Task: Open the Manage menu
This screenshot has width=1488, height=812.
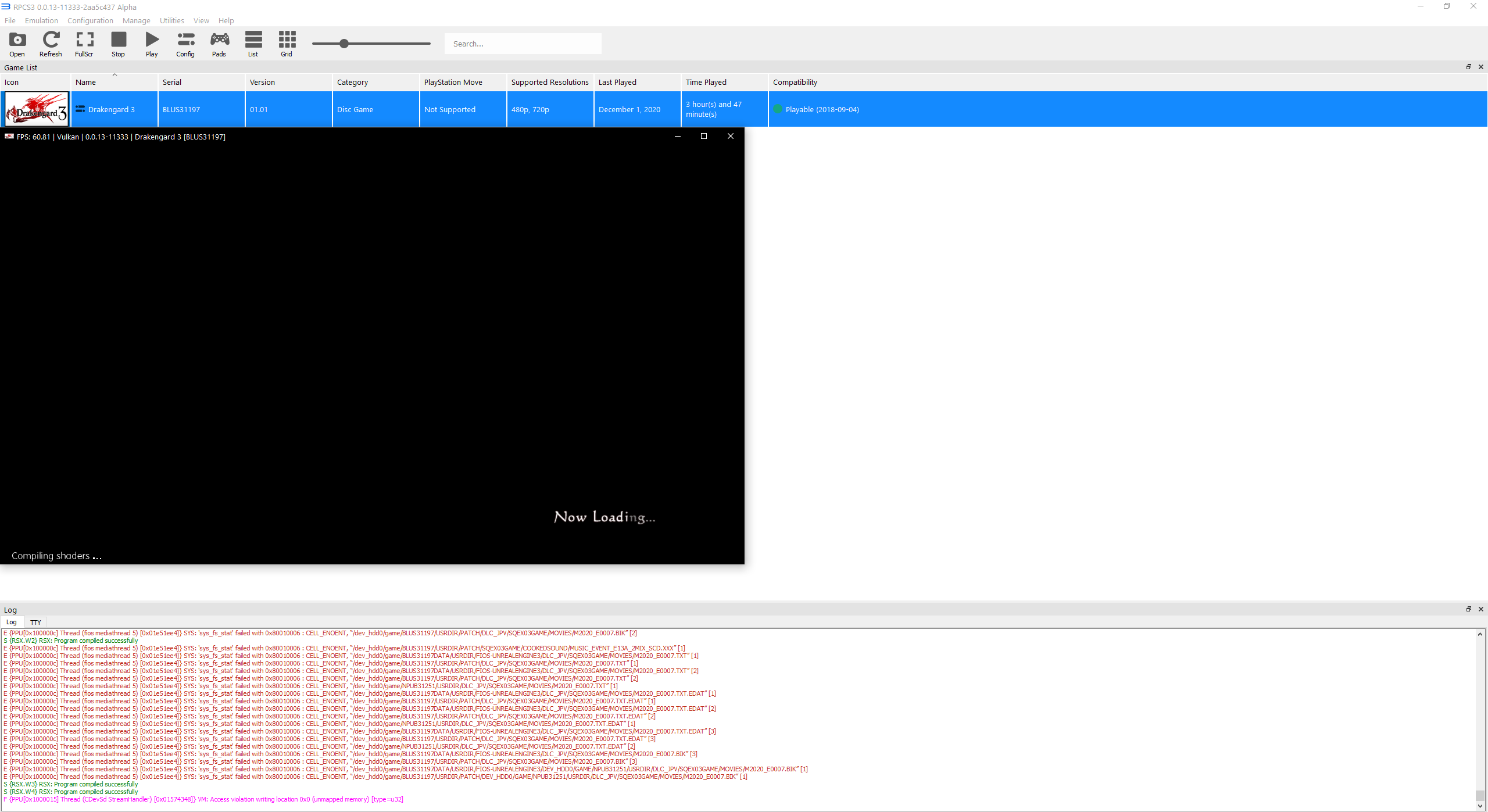Action: [137, 20]
